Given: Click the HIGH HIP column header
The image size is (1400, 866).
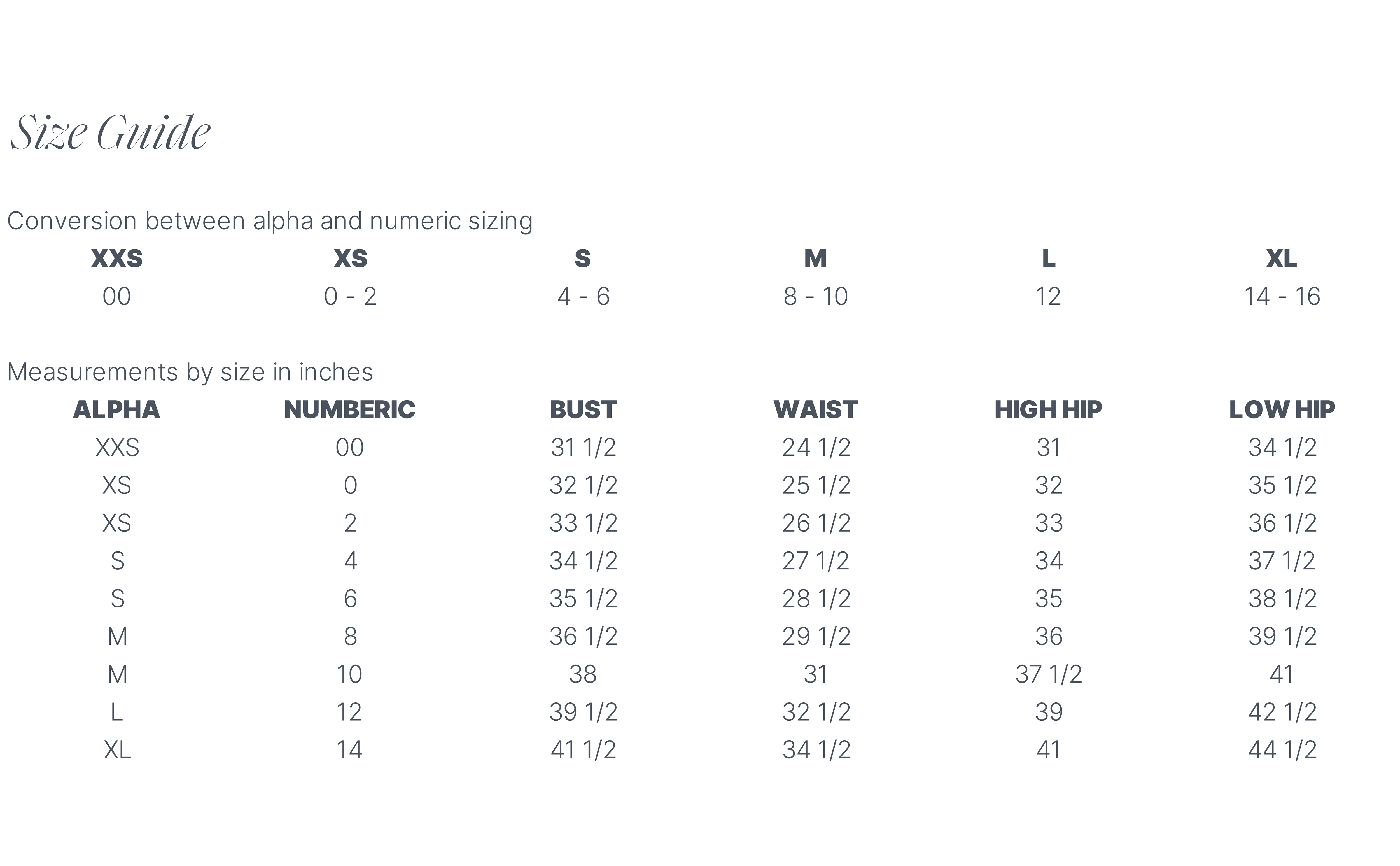Looking at the screenshot, I should pos(1048,409).
